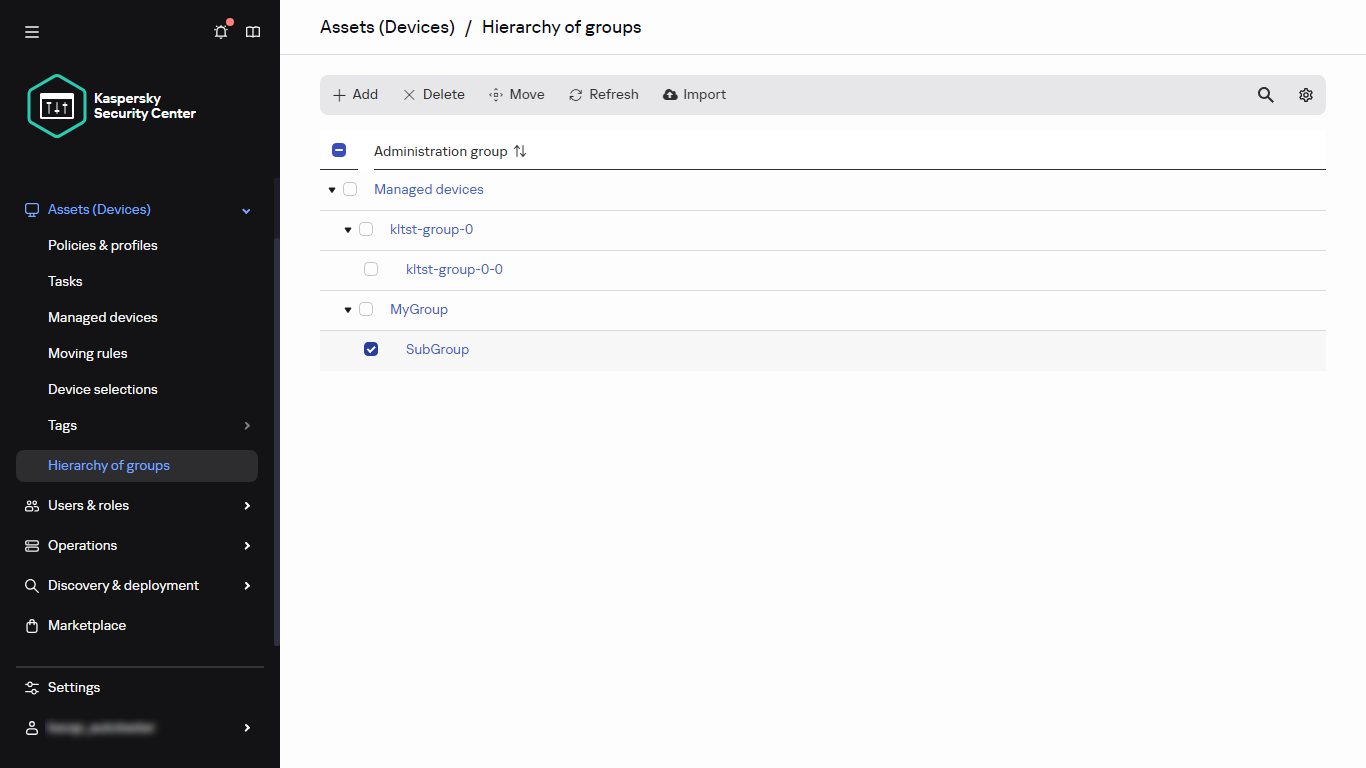Viewport: 1366px width, 768px height.
Task: Check the kltst-group-0-0 checkbox
Action: pos(371,269)
